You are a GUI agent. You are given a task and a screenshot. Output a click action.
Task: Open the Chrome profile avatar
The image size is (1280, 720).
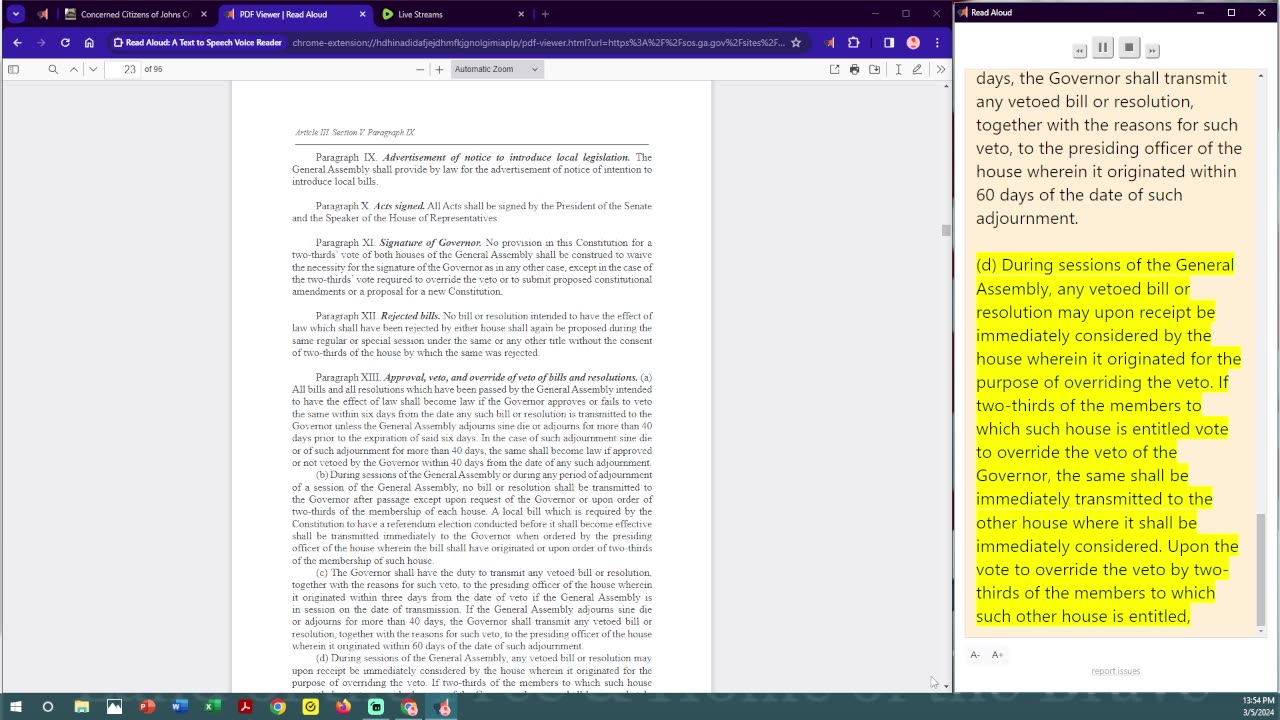tap(913, 43)
